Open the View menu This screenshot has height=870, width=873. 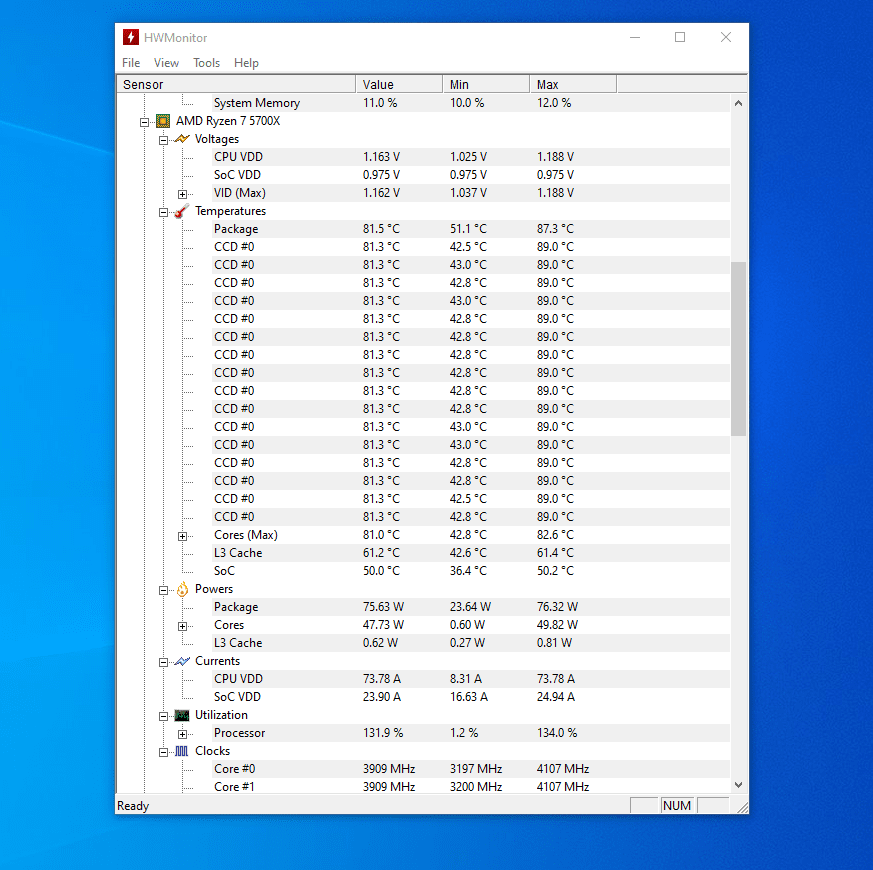click(x=166, y=63)
